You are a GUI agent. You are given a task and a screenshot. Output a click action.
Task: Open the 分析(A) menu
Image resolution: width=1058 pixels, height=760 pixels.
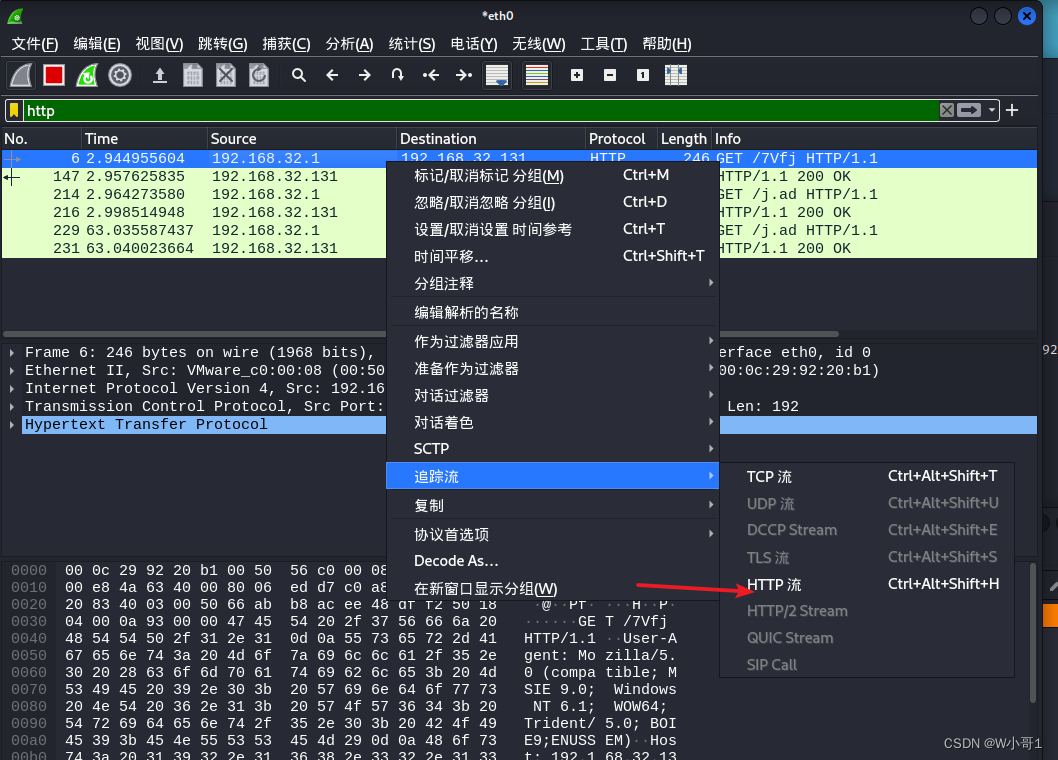coord(350,44)
